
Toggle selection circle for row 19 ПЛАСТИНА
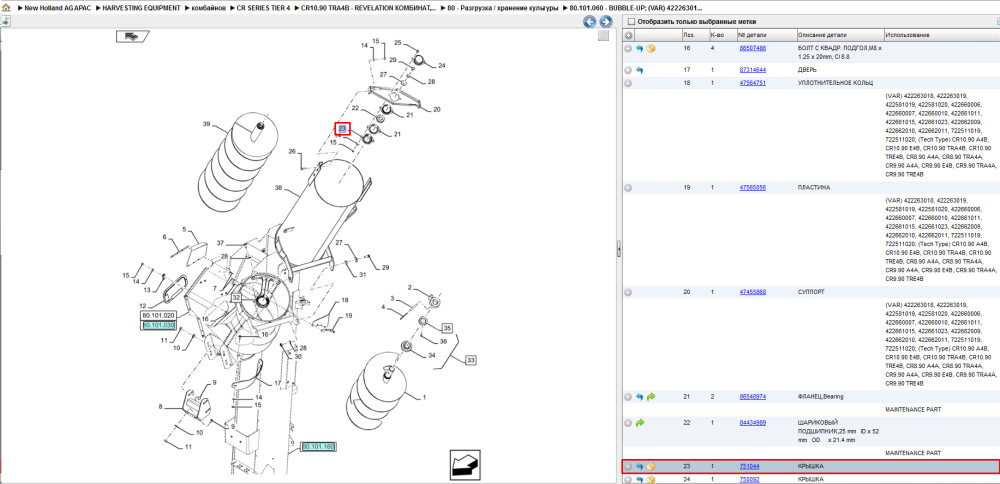[x=628, y=188]
